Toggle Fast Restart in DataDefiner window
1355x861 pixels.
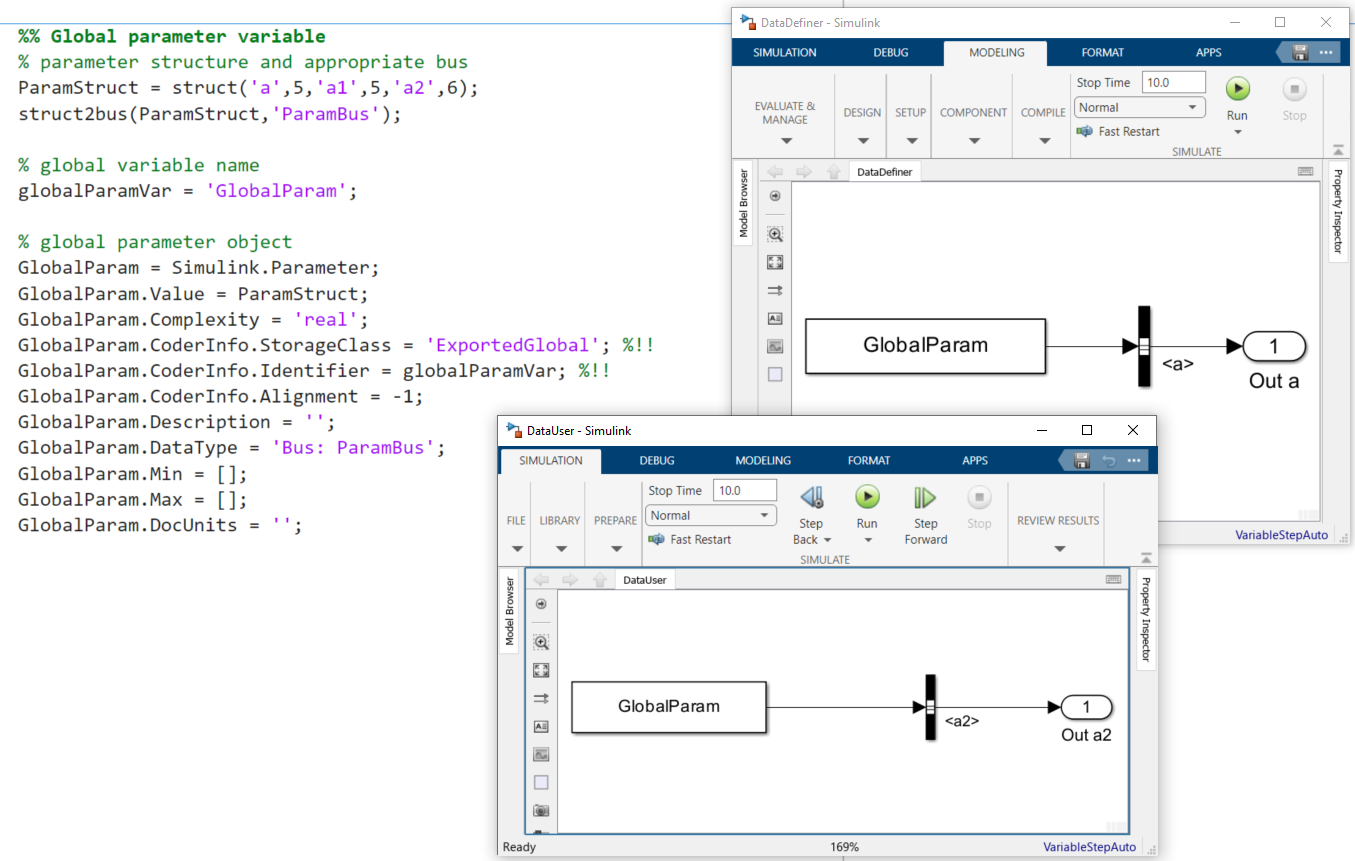pyautogui.click(x=1118, y=131)
